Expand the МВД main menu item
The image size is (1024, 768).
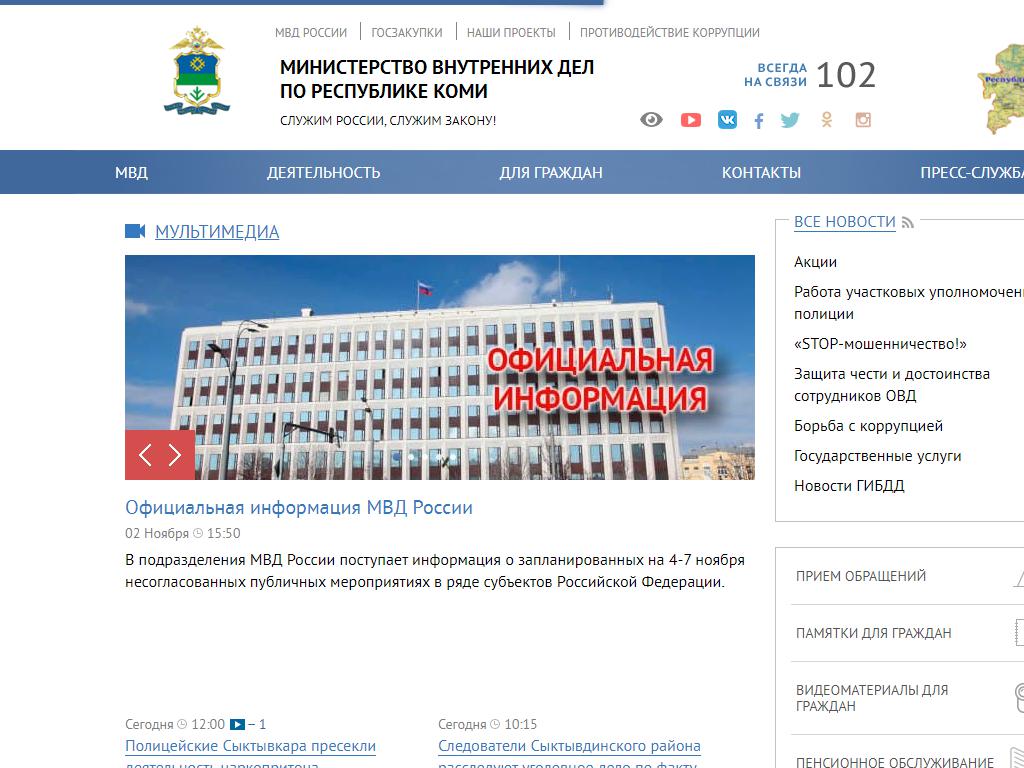pos(131,172)
